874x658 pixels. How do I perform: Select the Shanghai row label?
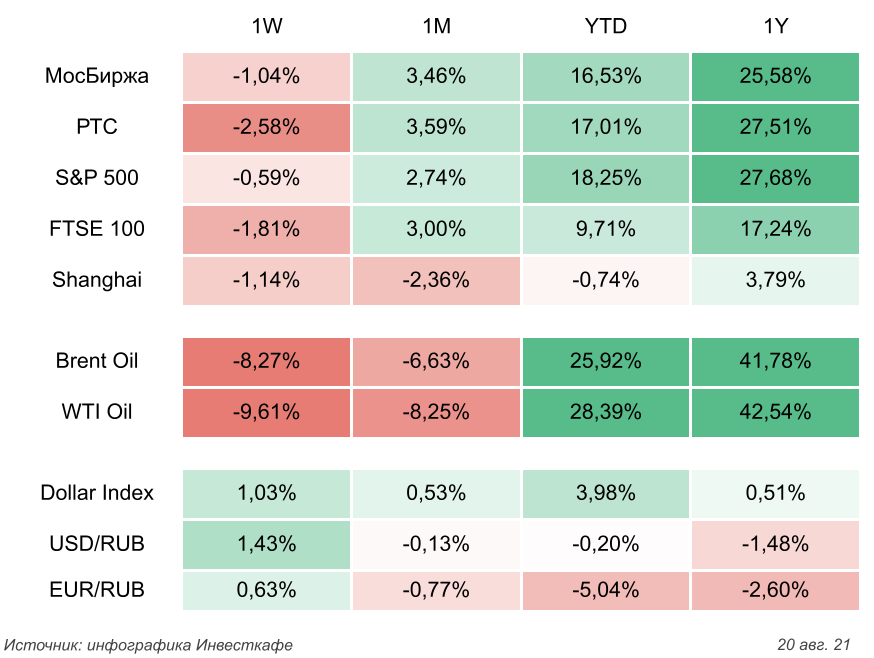coord(97,280)
